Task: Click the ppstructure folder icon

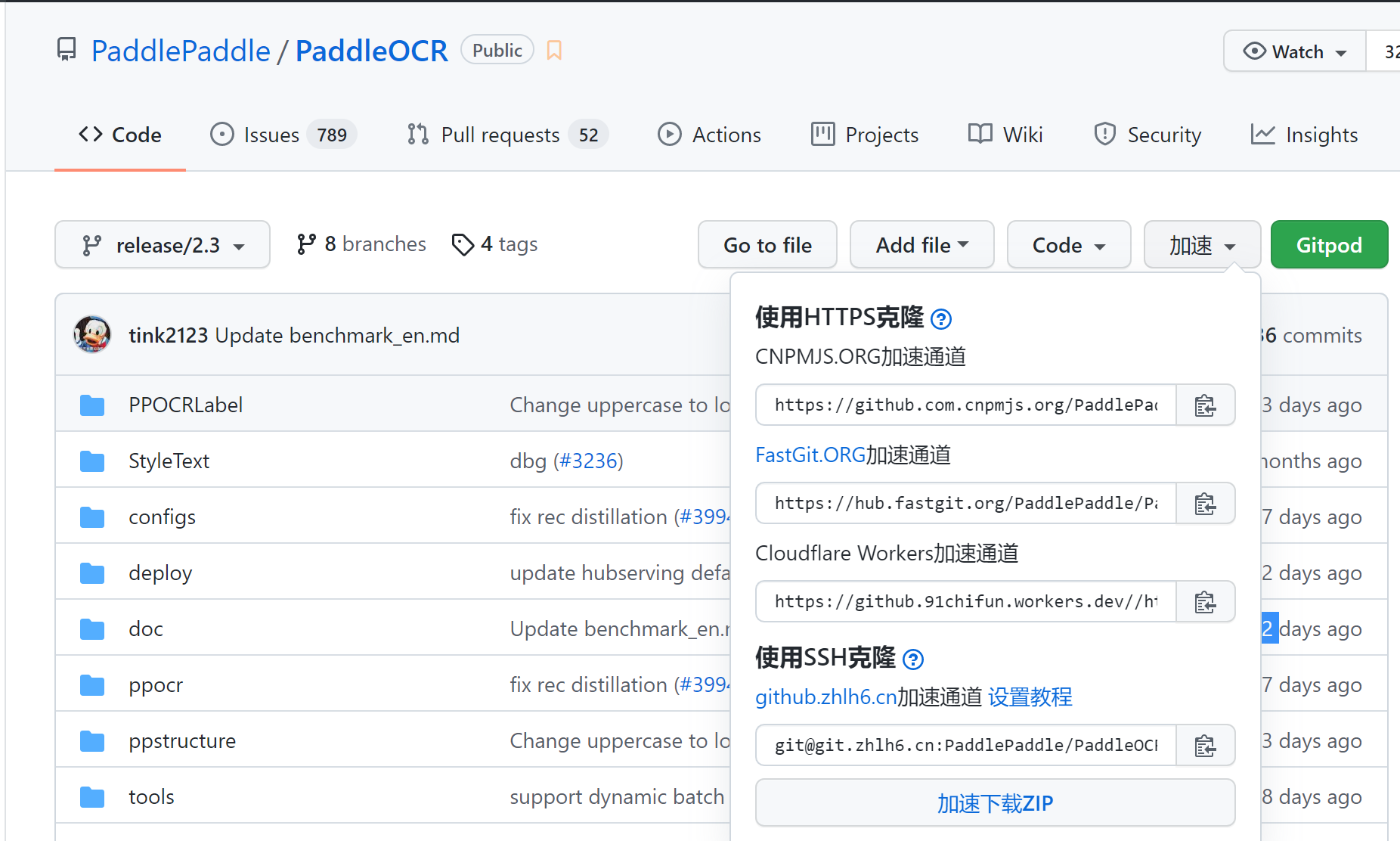Action: (x=92, y=741)
